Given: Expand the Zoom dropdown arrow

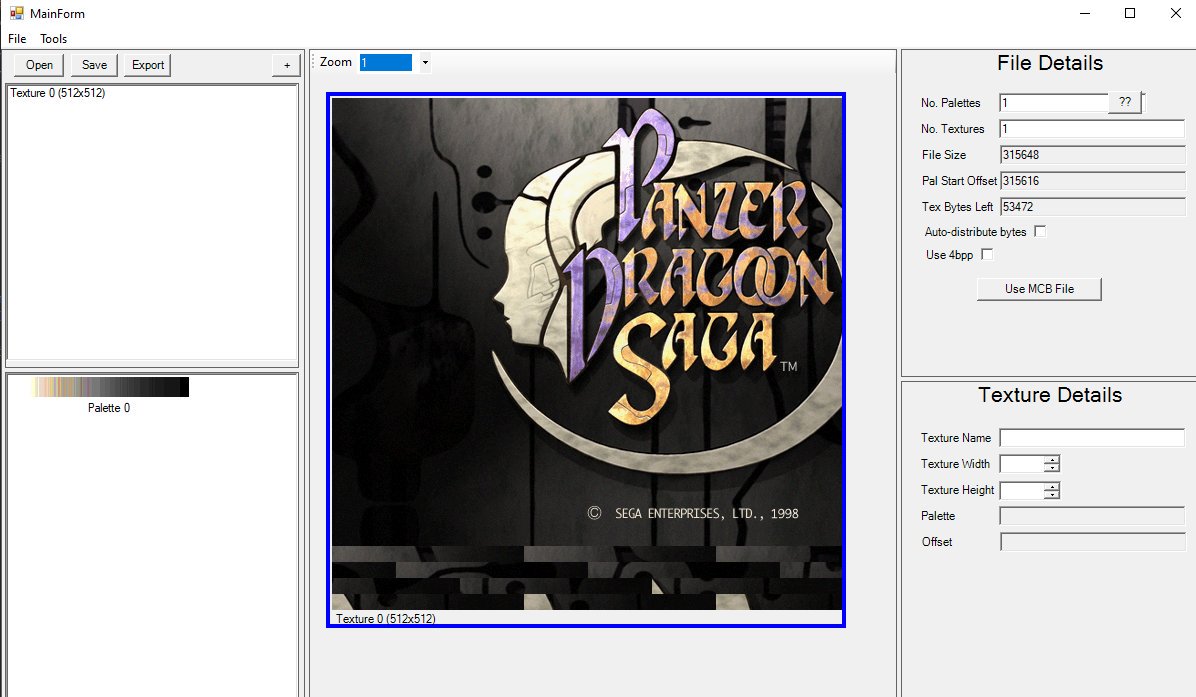Looking at the screenshot, I should 426,63.
